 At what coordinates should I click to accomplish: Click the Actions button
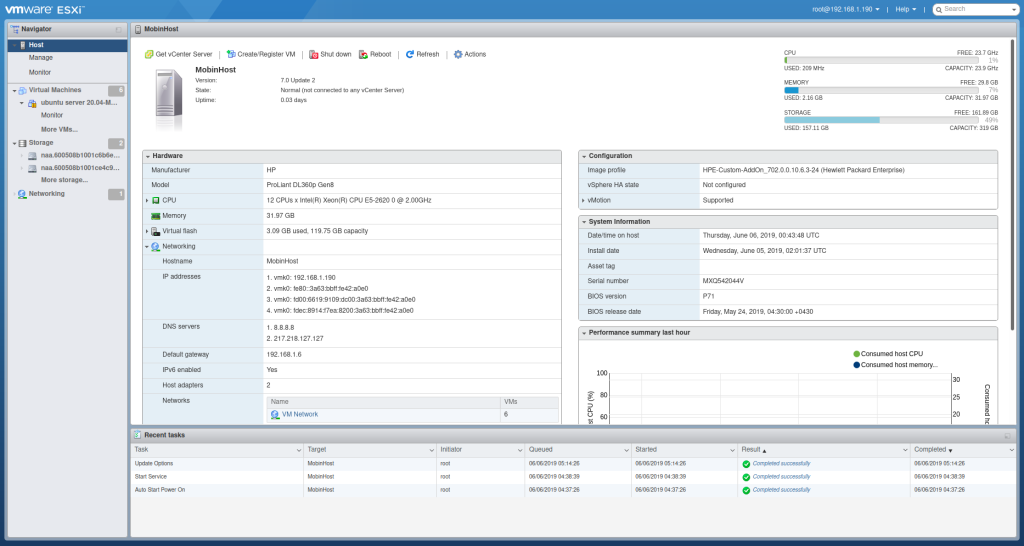pyautogui.click(x=470, y=54)
